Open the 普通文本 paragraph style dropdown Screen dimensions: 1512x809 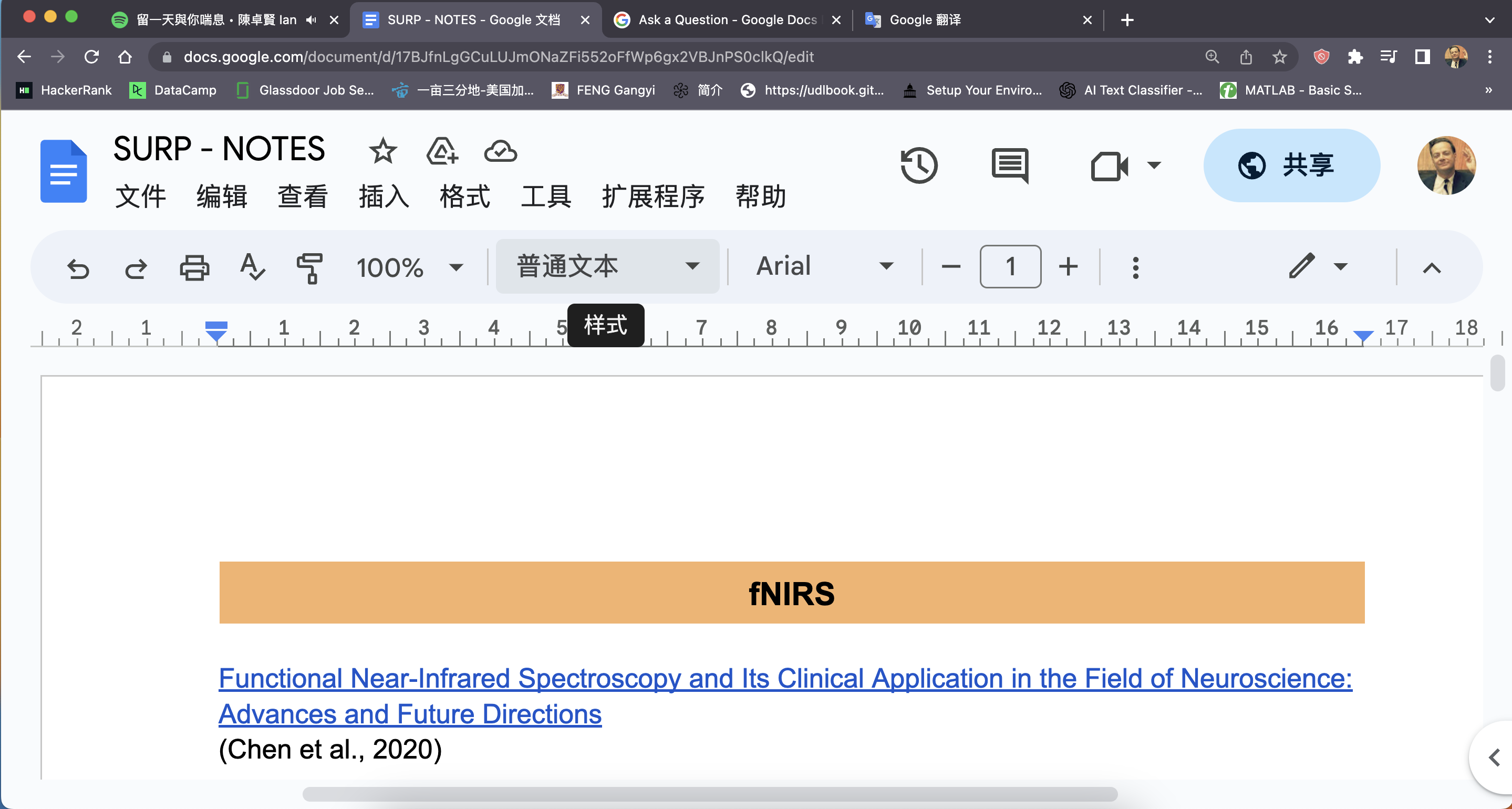[x=607, y=266]
